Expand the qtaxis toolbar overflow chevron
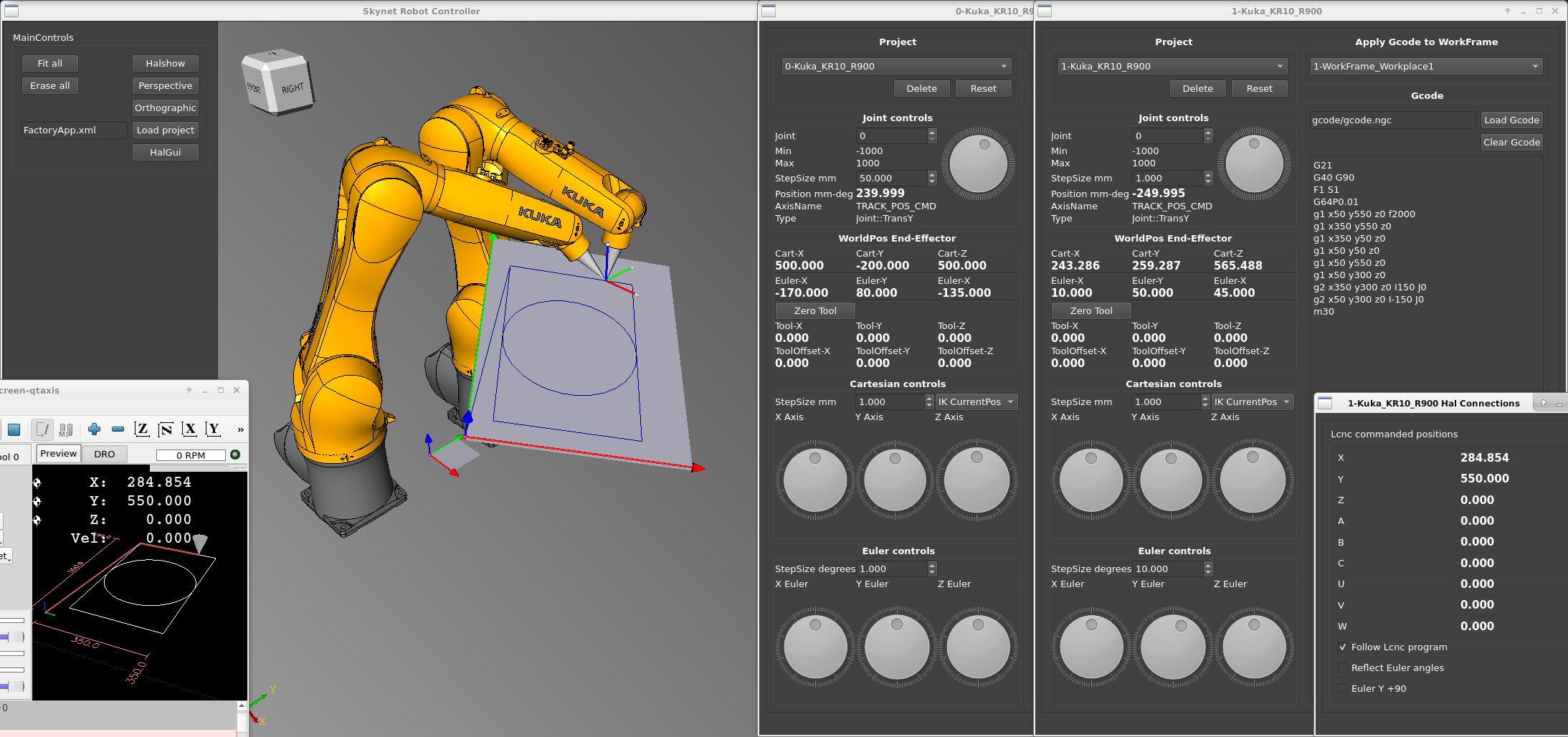This screenshot has height=737, width=1568. pos(240,429)
